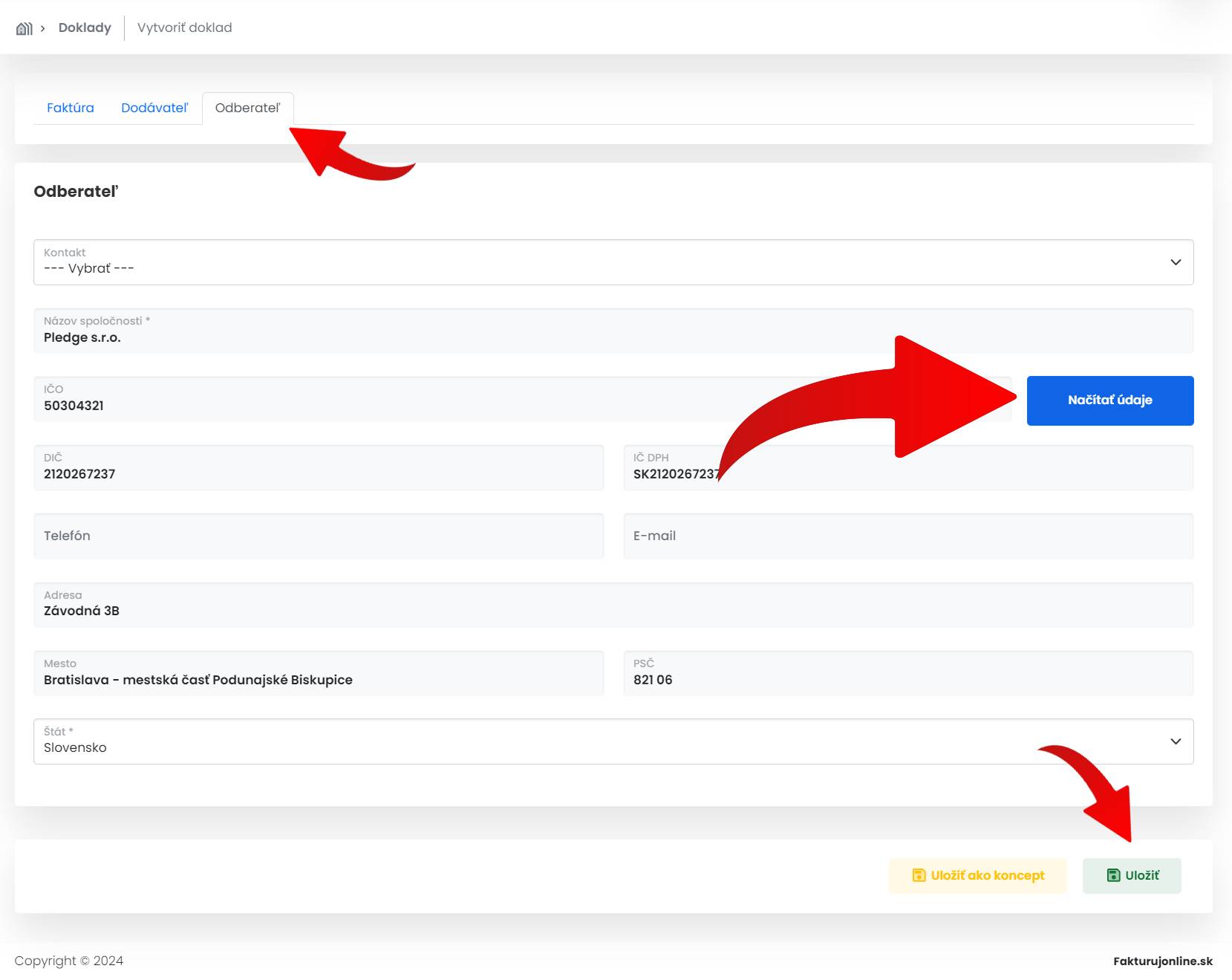Focus the E-mail input field
This screenshot has width=1232, height=980.
(x=907, y=536)
